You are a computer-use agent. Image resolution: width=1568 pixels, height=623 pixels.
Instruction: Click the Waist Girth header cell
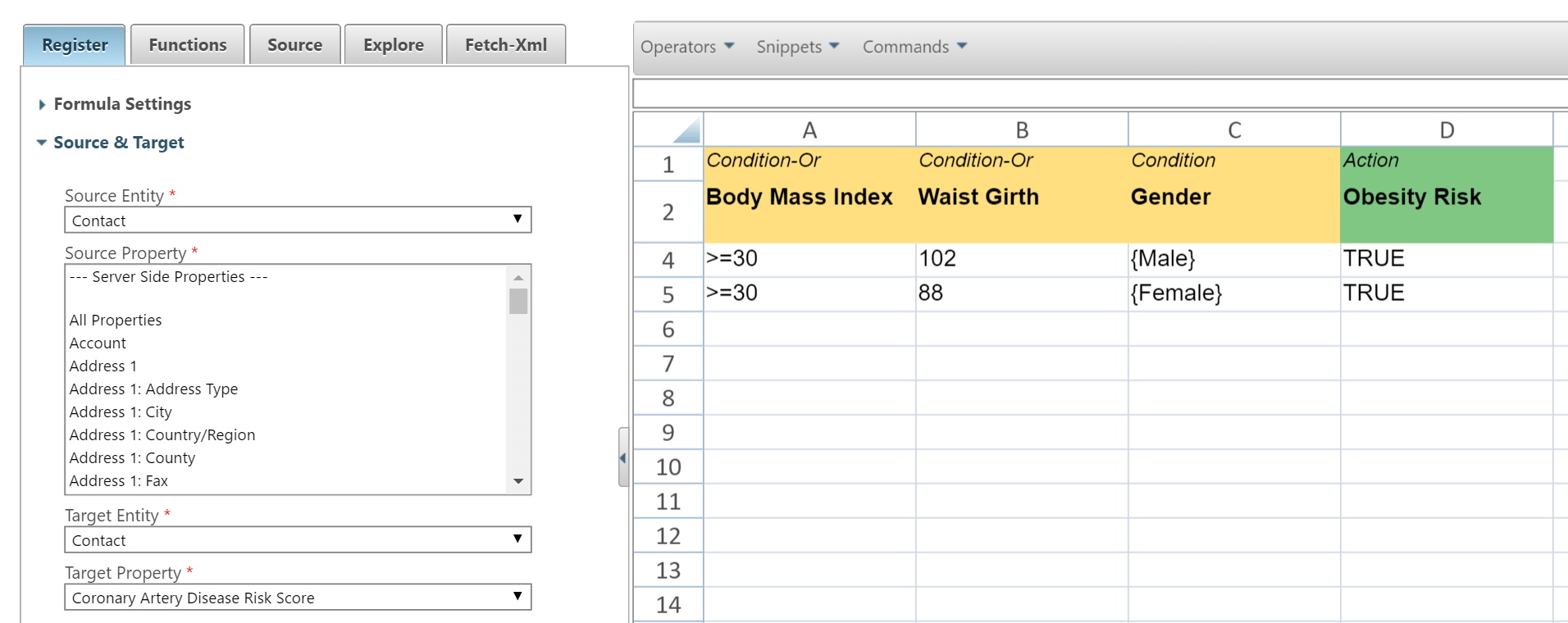pyautogui.click(x=1022, y=211)
